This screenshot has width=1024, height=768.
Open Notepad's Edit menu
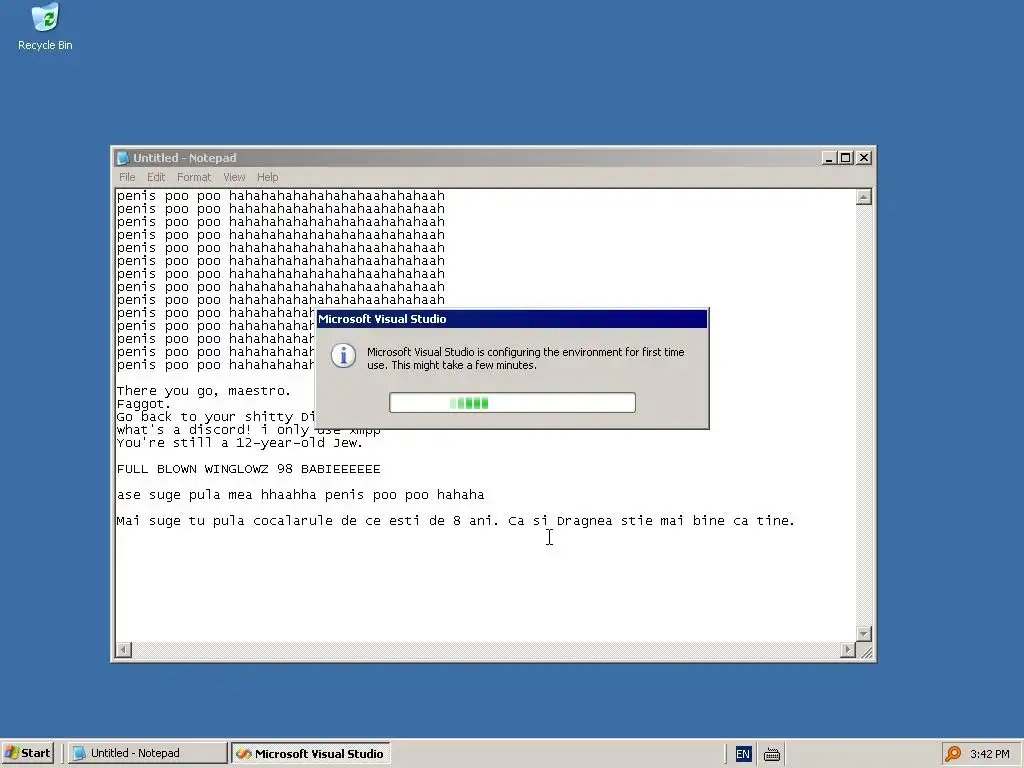click(155, 177)
